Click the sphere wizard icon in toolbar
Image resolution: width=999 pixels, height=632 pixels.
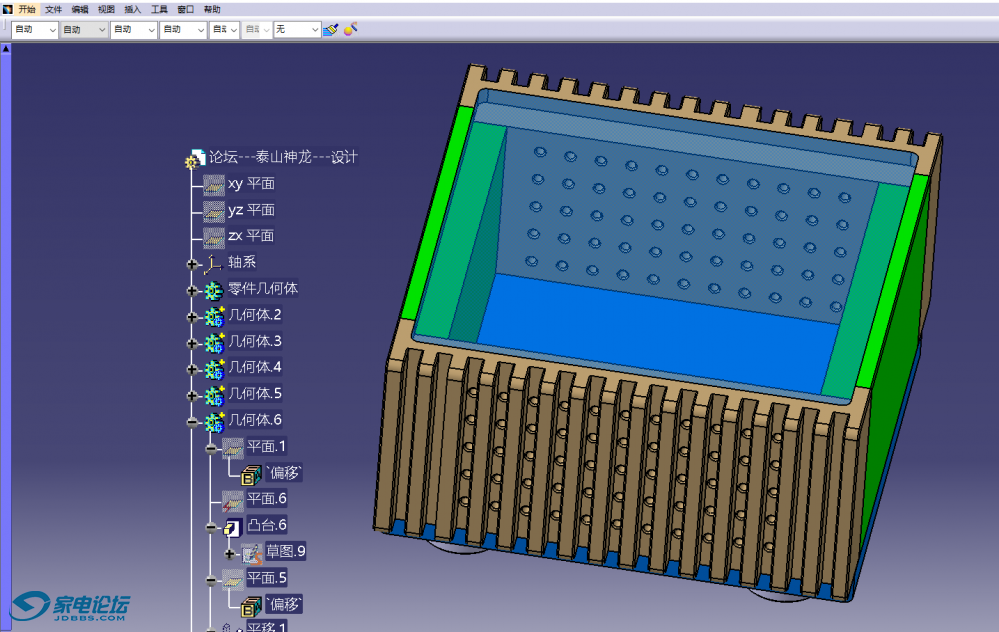[350, 29]
